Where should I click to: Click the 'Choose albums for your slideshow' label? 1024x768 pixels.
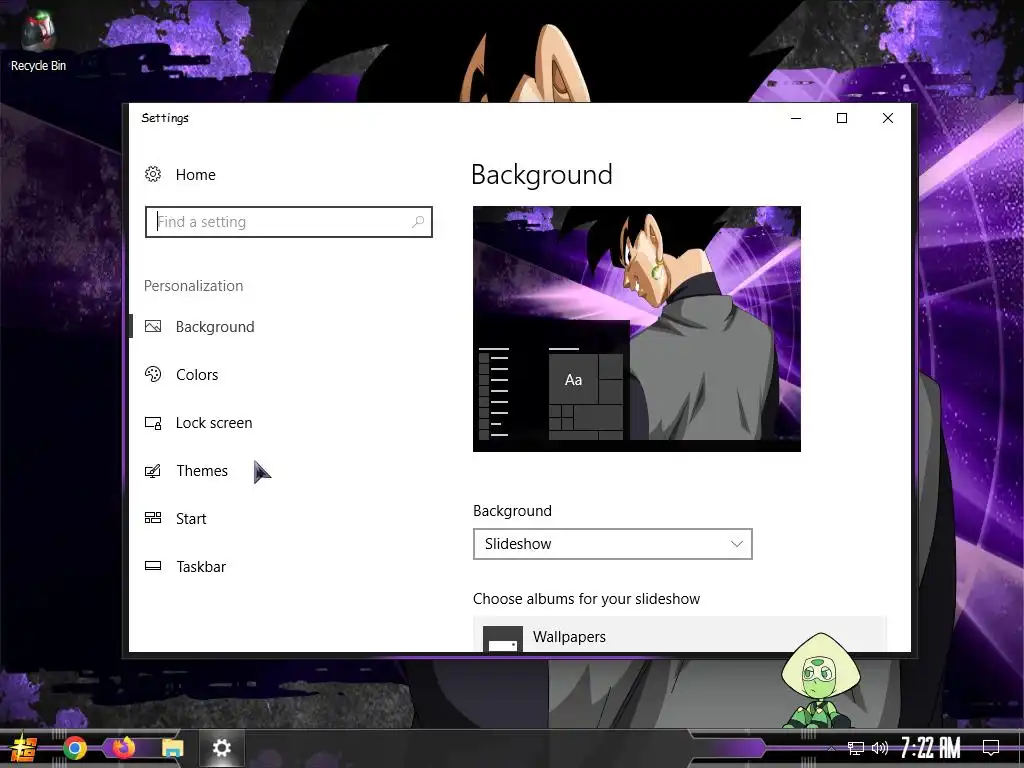(x=586, y=599)
